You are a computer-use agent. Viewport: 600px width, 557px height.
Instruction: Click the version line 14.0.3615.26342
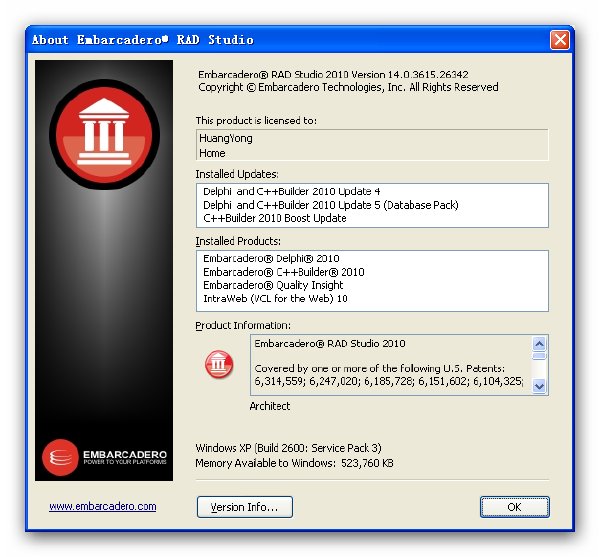333,74
